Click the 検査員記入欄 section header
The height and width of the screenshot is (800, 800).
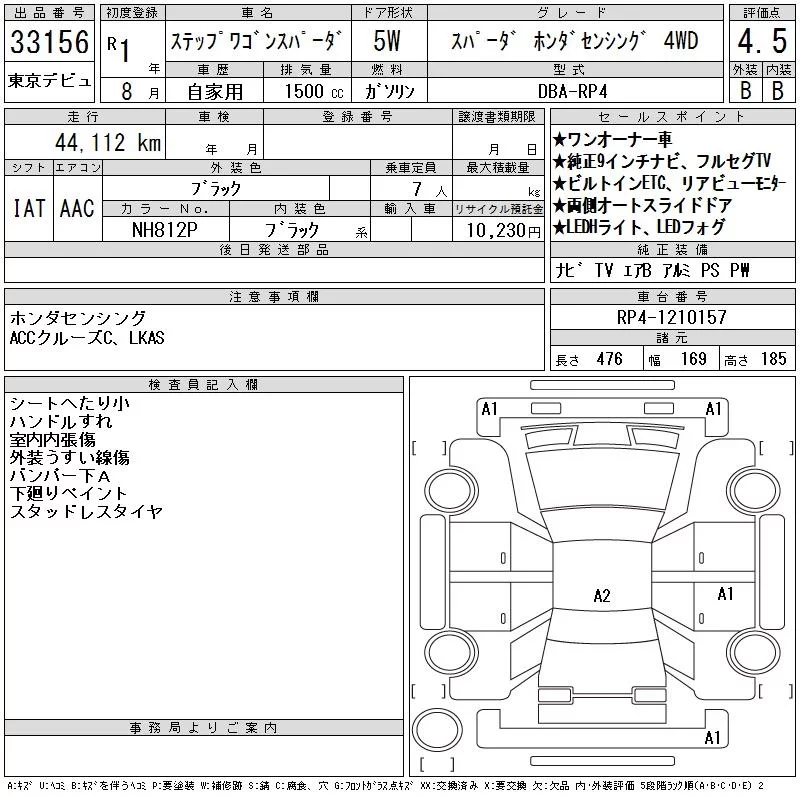204,384
